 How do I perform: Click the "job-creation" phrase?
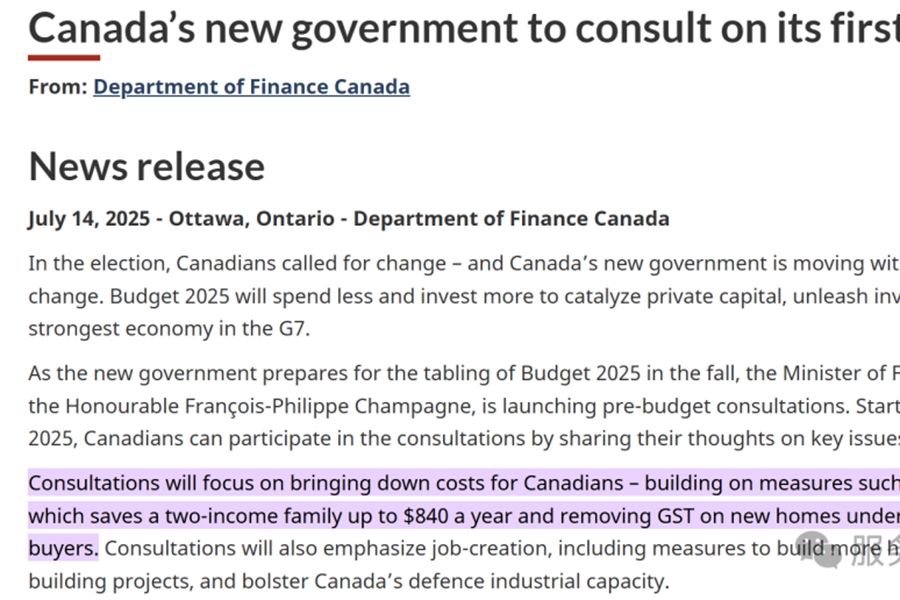[491, 548]
